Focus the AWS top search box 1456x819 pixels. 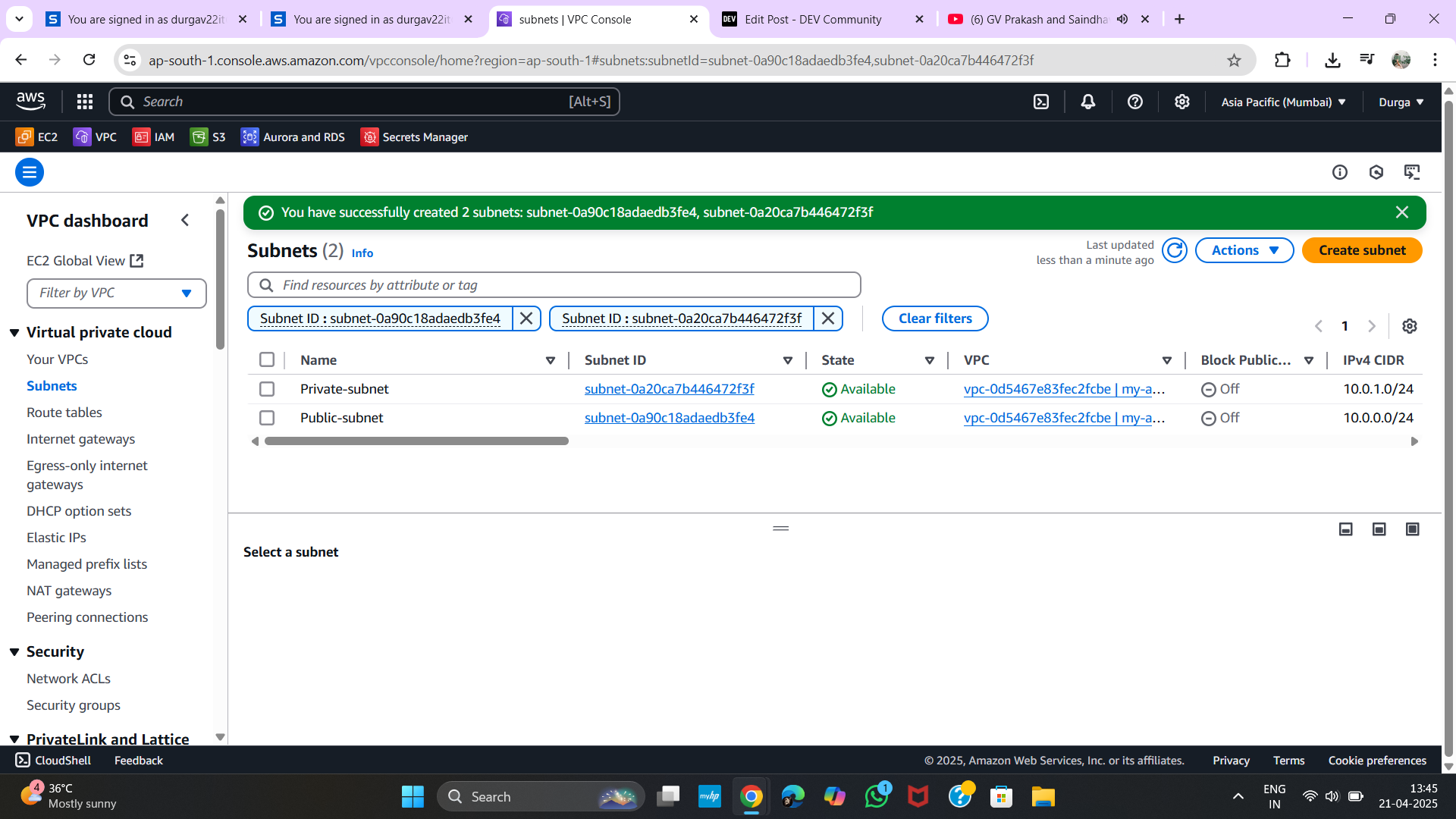tap(364, 102)
